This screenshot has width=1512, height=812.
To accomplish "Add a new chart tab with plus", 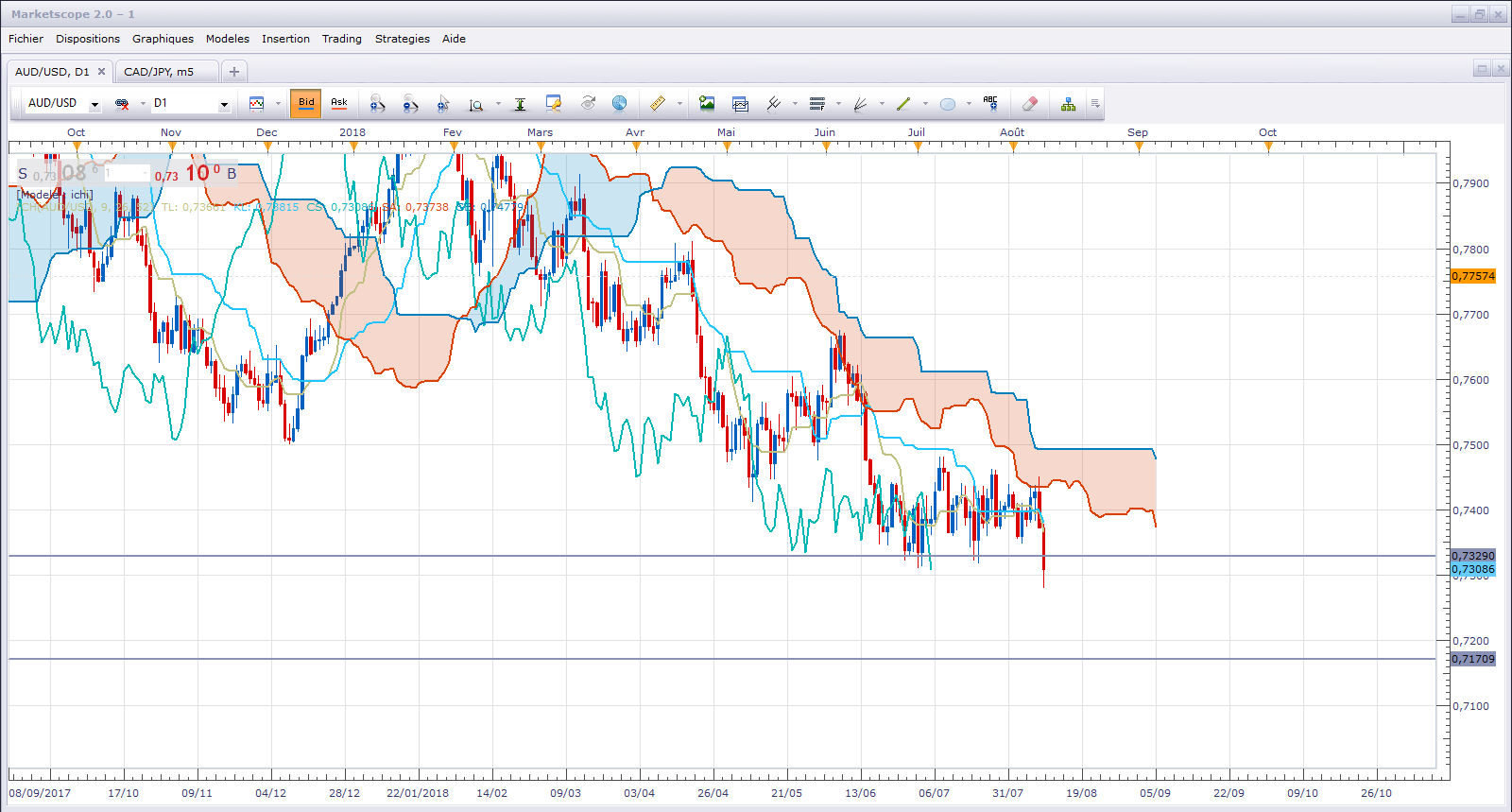I will point(234,72).
